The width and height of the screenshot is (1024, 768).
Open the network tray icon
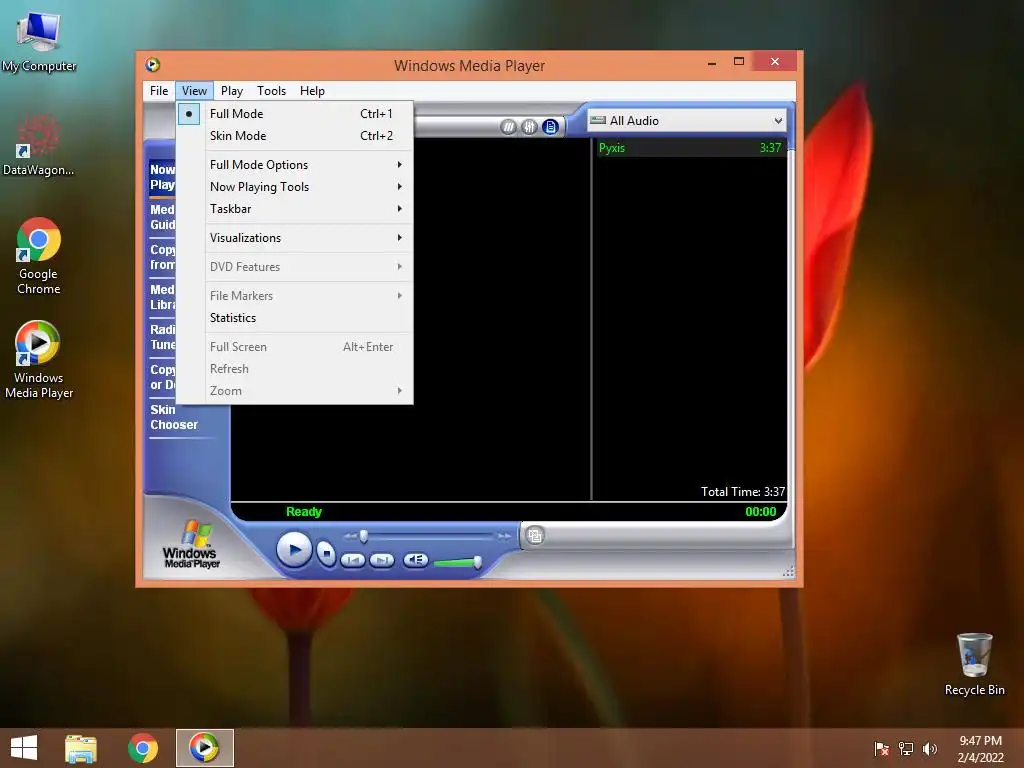pos(906,749)
